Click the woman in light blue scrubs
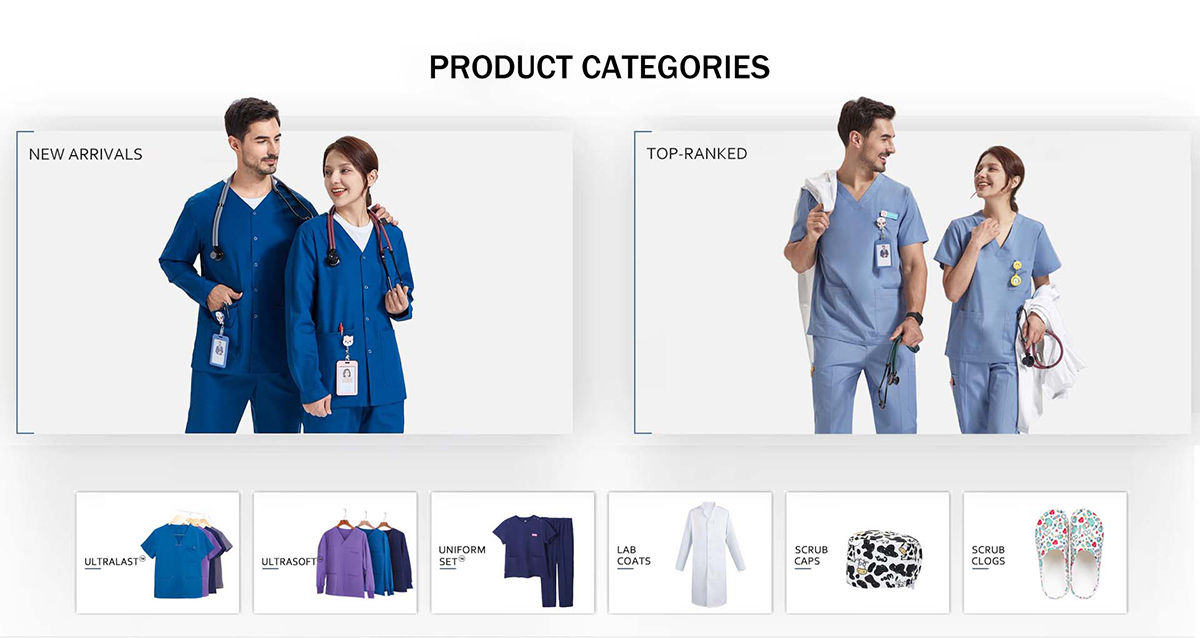Image resolution: width=1200 pixels, height=638 pixels. click(995, 290)
